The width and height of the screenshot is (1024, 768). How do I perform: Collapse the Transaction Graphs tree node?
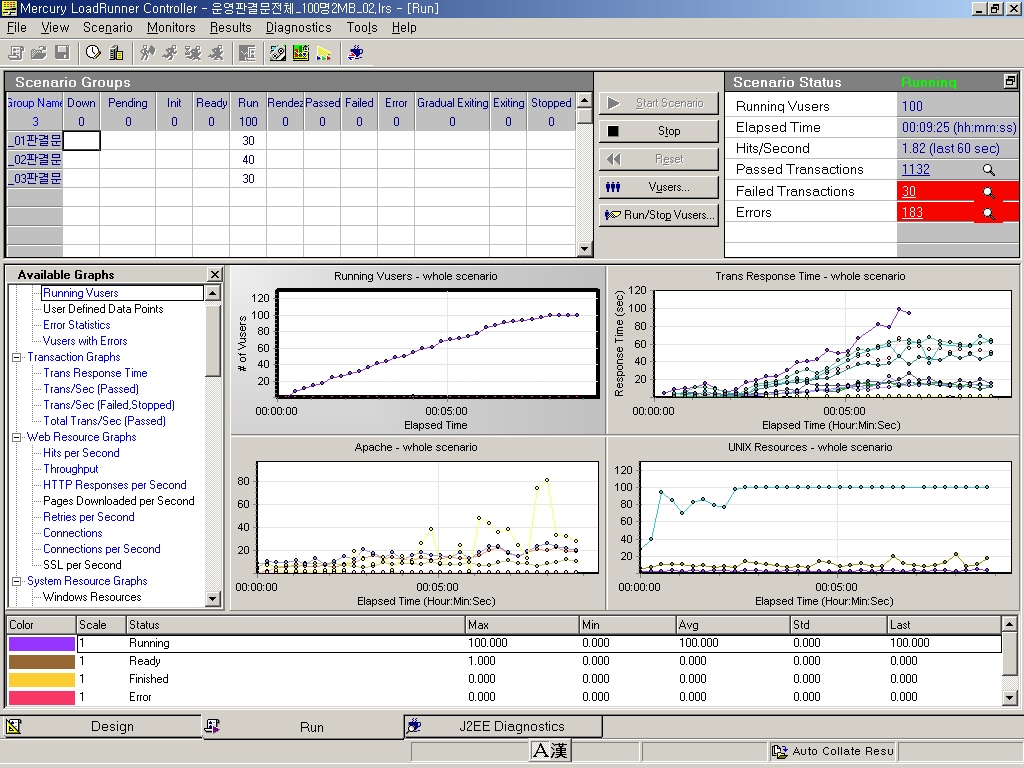click(17, 357)
